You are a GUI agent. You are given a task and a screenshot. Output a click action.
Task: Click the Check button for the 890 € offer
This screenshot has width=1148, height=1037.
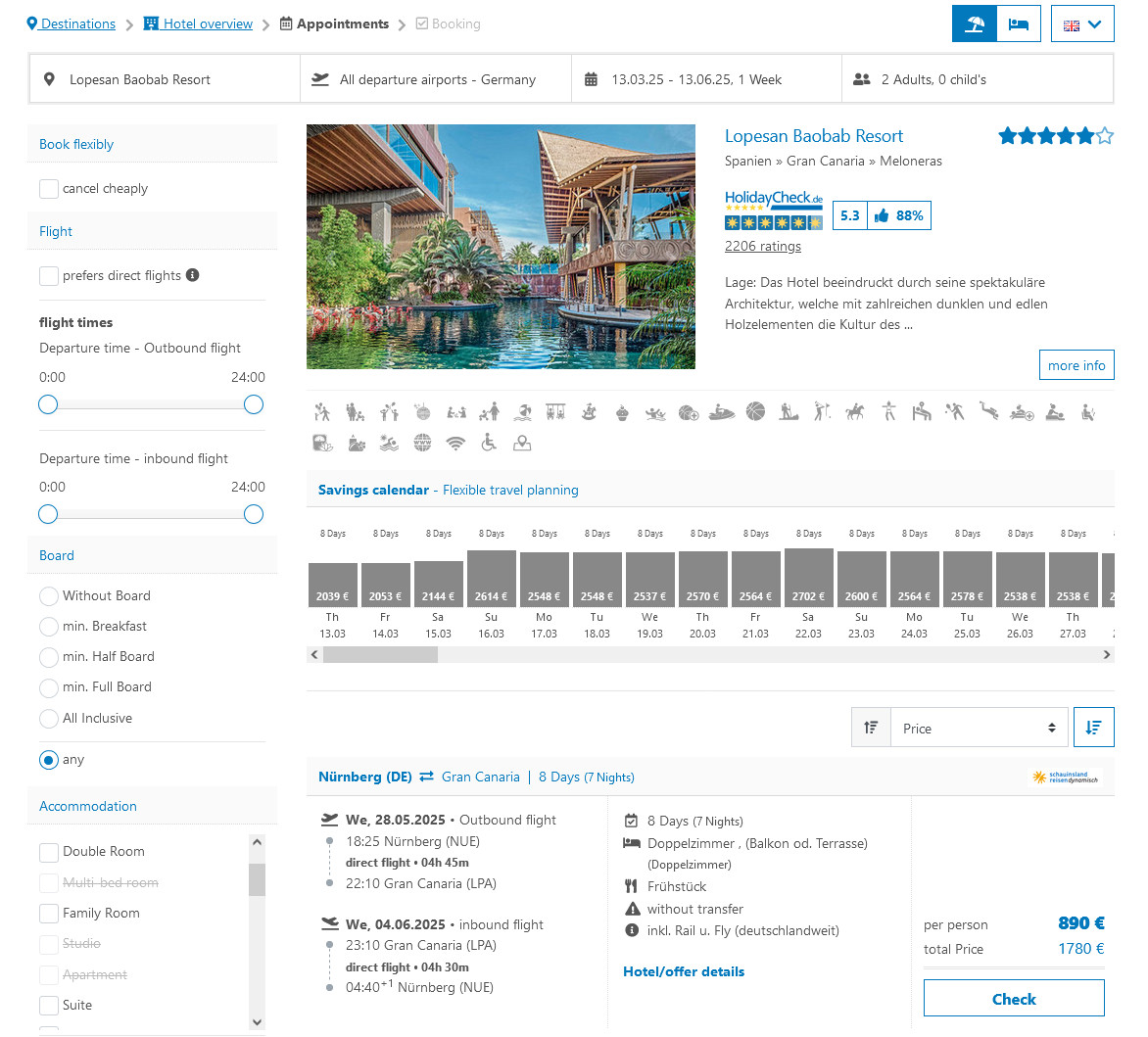pos(1013,998)
